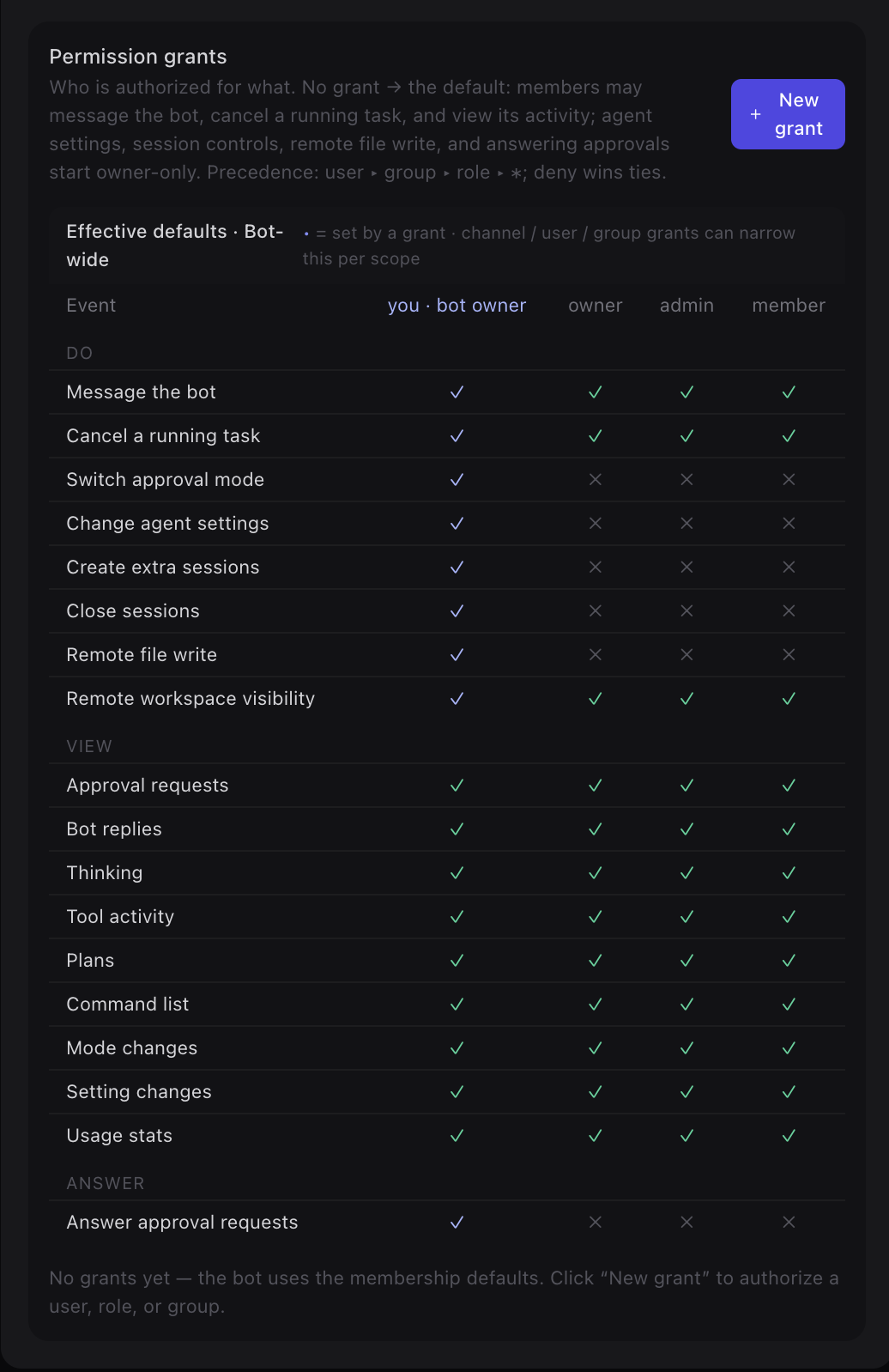Select the 'Bot replies' row label
The image size is (889, 1372).
114,829
